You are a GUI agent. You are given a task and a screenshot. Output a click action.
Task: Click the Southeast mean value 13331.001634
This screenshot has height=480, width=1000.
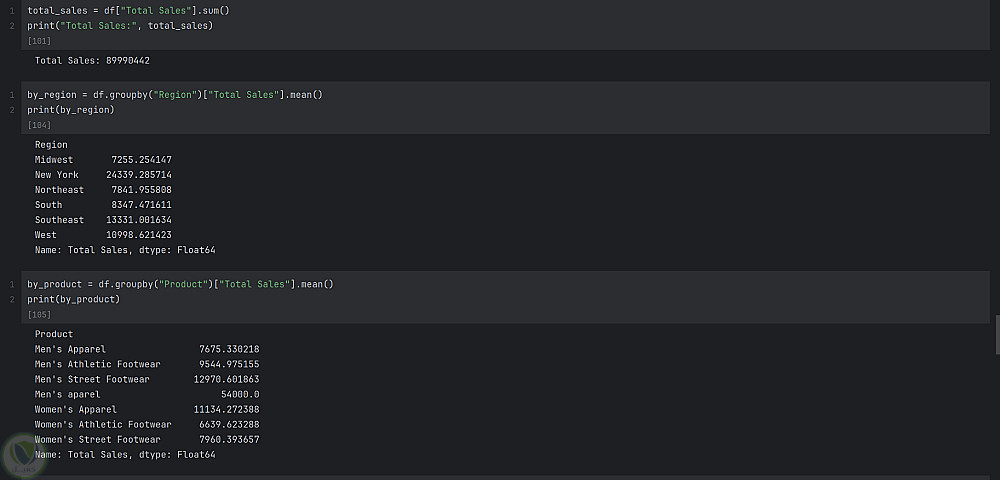pyautogui.click(x=139, y=220)
